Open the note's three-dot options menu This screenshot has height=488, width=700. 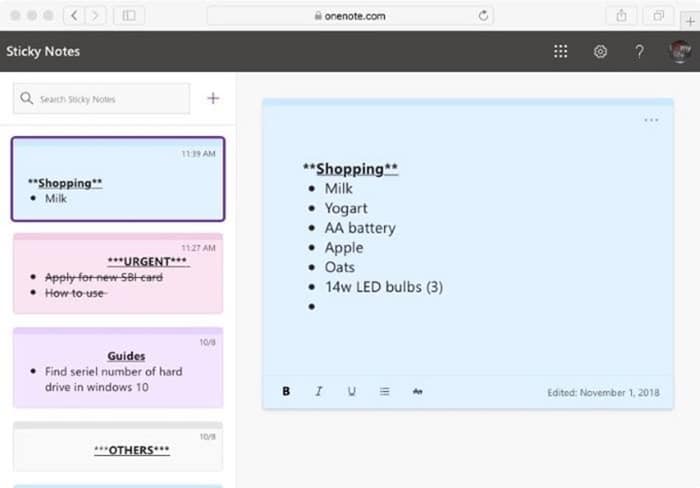coord(651,120)
